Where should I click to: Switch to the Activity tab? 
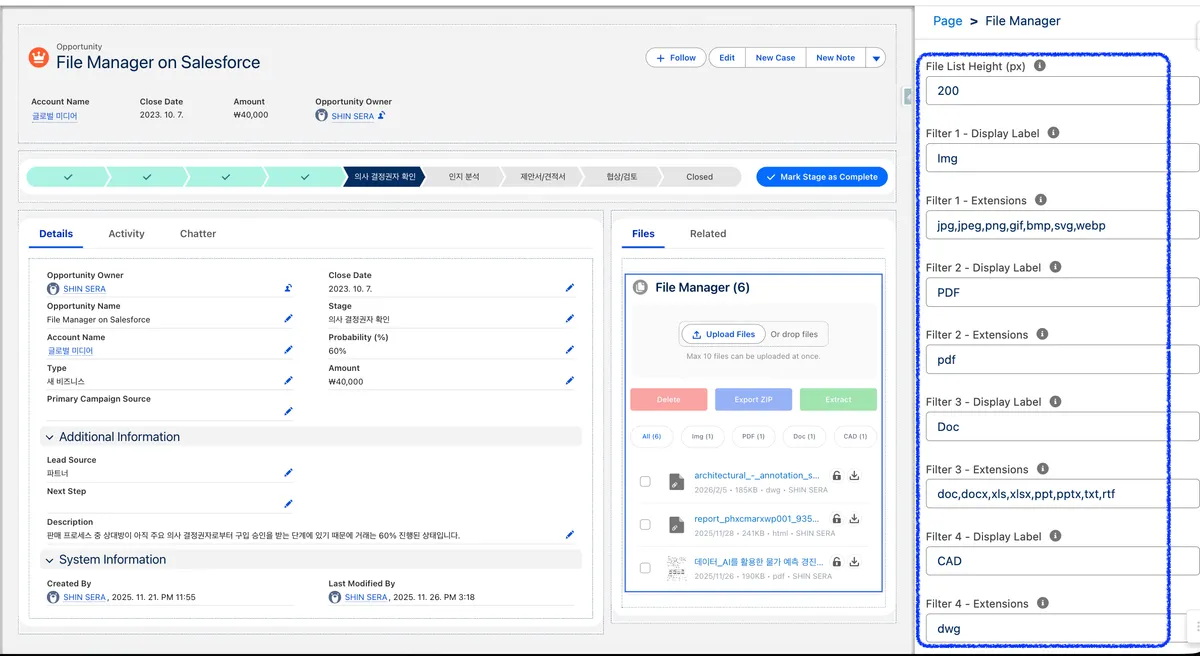pos(126,233)
